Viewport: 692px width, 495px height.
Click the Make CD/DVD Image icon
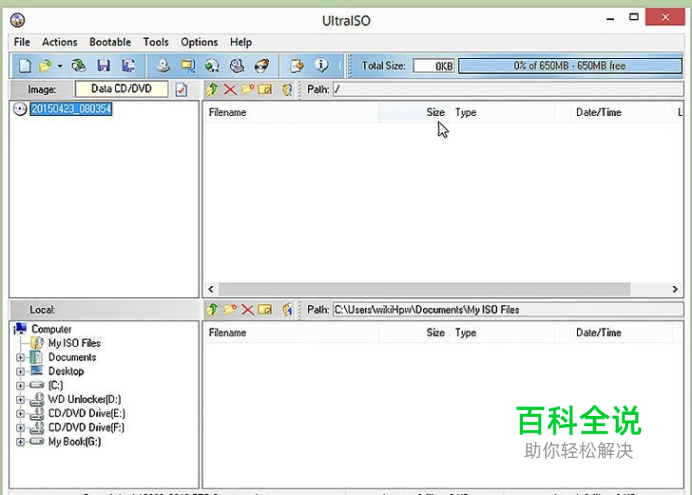tap(163, 66)
